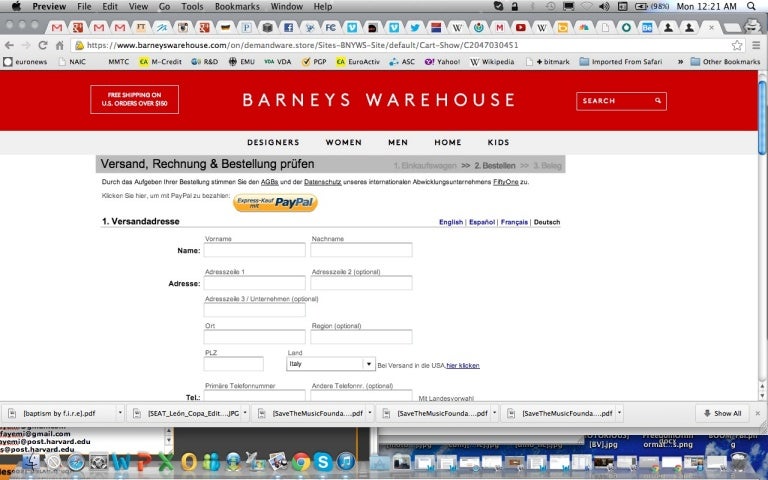
Task: Click the Skype icon in the Dock
Action: pos(323,462)
